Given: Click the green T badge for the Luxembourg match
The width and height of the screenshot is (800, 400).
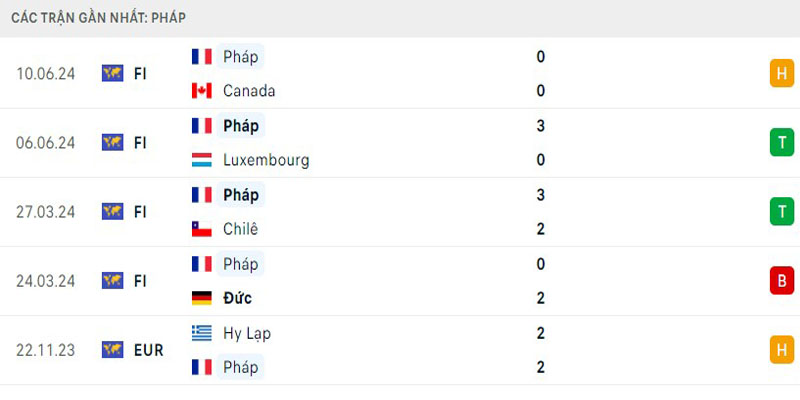Looking at the screenshot, I should 781,142.
